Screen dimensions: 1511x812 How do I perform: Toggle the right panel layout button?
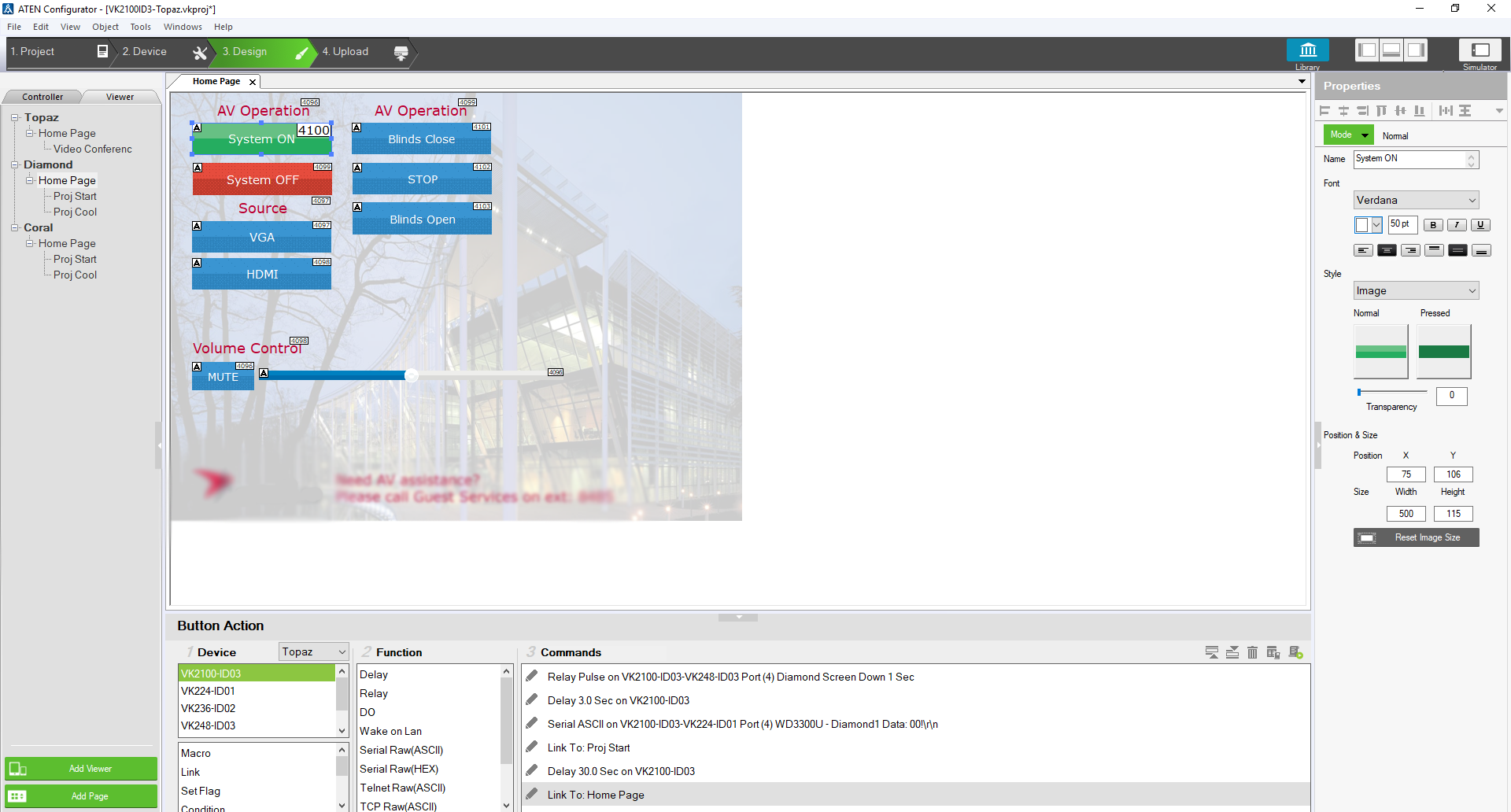[1416, 50]
